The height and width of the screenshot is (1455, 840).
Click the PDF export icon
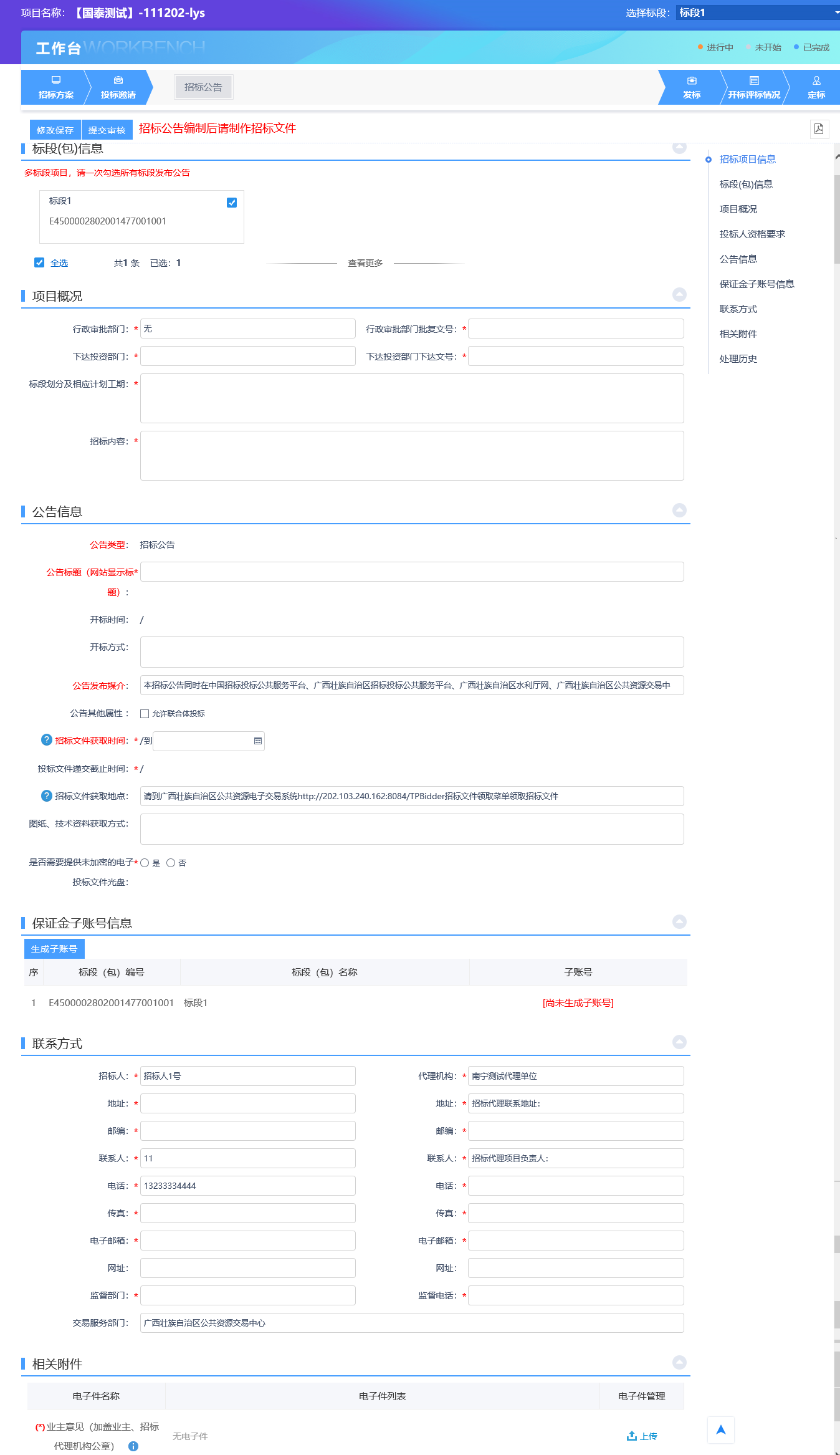[x=819, y=128]
